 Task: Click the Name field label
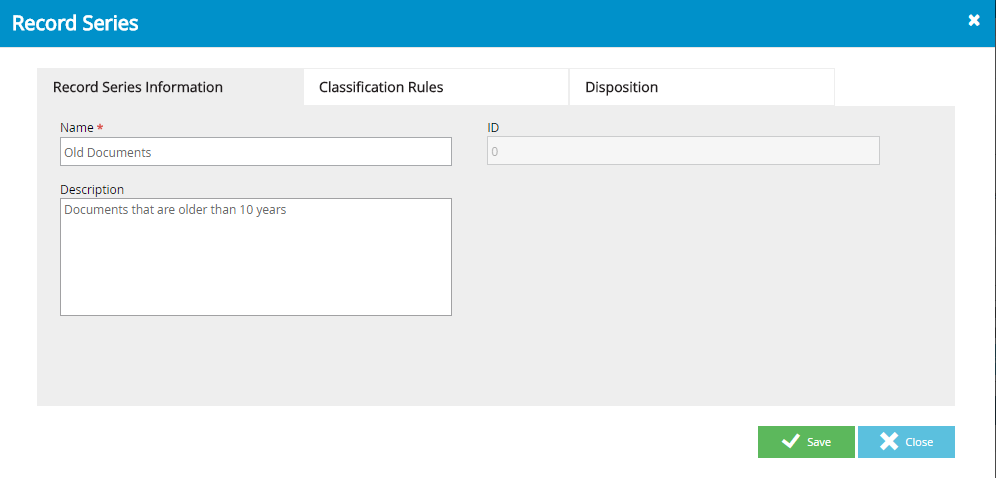pyautogui.click(x=77, y=128)
